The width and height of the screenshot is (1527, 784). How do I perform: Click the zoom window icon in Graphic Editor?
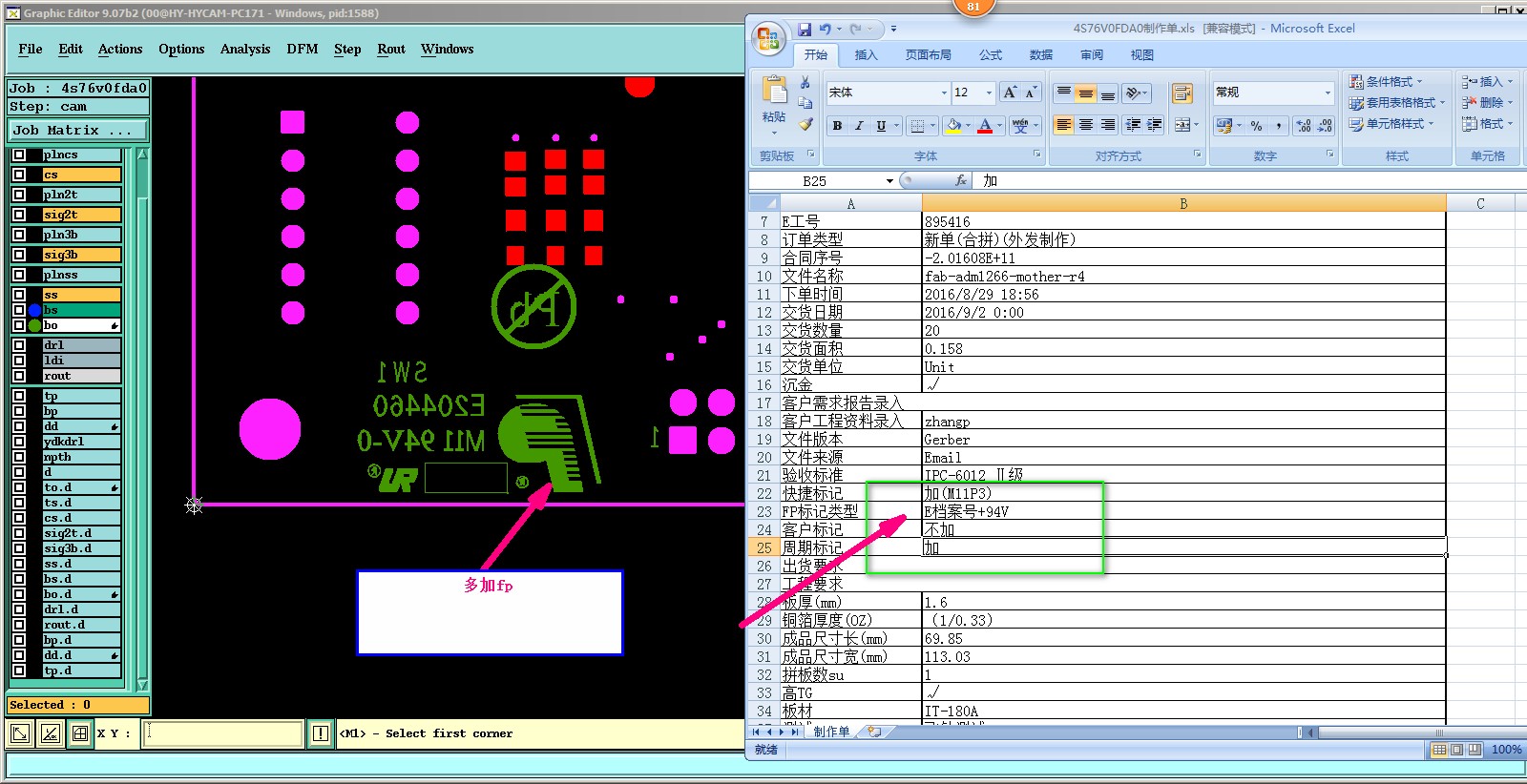click(19, 732)
